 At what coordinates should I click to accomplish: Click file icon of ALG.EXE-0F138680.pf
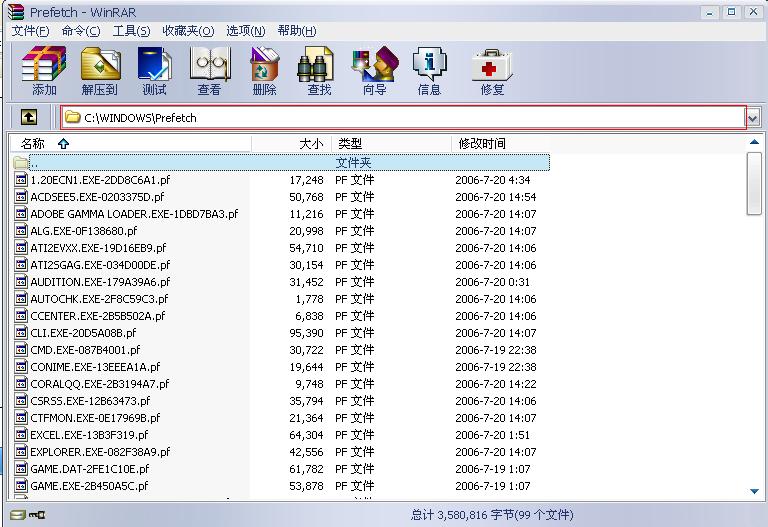point(21,231)
